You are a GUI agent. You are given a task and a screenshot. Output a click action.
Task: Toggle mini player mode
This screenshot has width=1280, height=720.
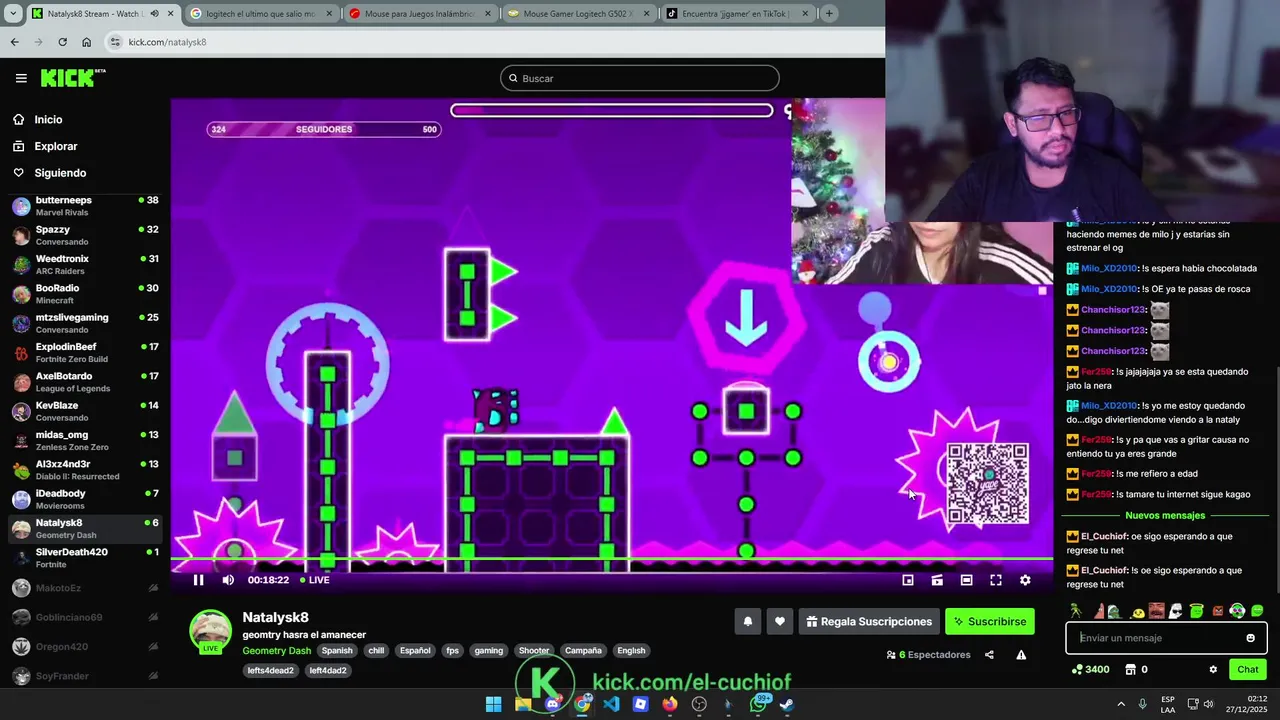click(x=908, y=580)
